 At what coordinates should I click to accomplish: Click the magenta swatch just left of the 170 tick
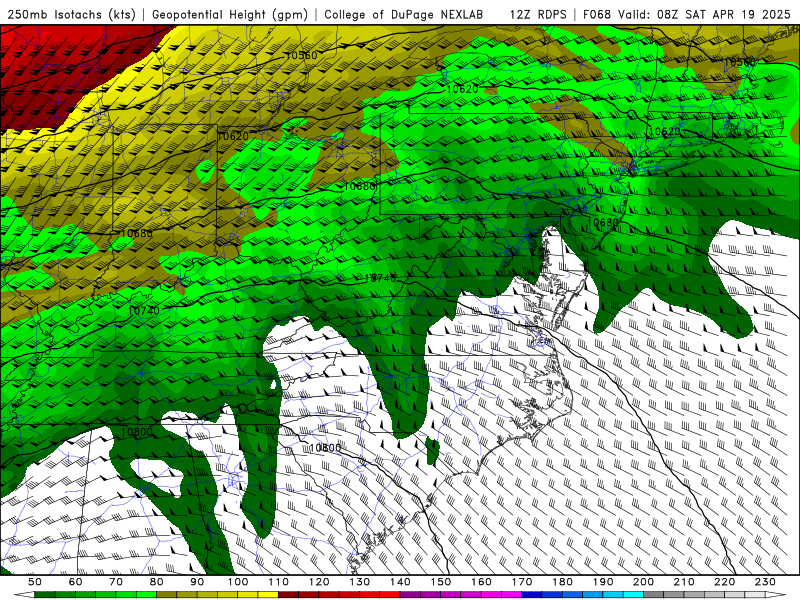(512, 595)
